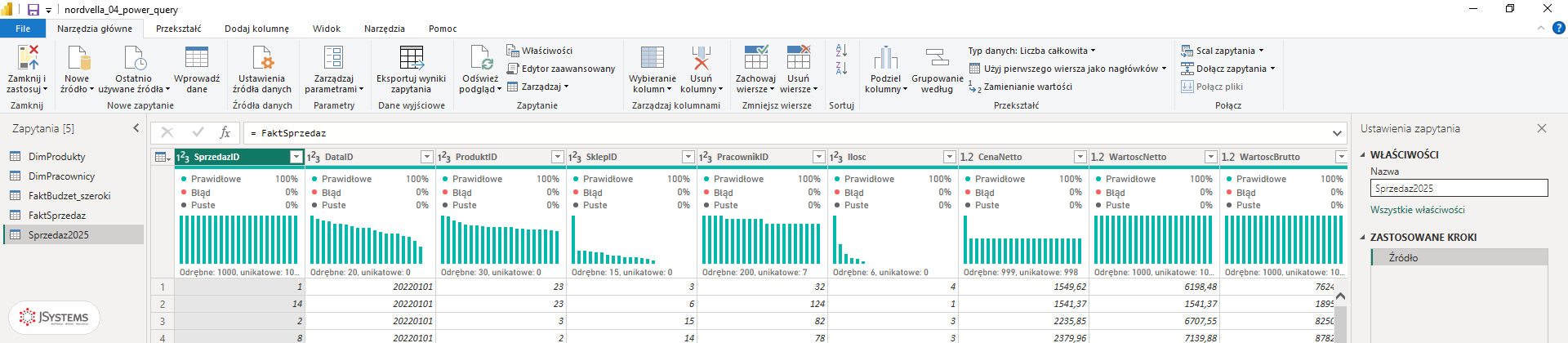Open Wszystkie właściwości link
The height and width of the screenshot is (343, 1568).
(x=1417, y=210)
